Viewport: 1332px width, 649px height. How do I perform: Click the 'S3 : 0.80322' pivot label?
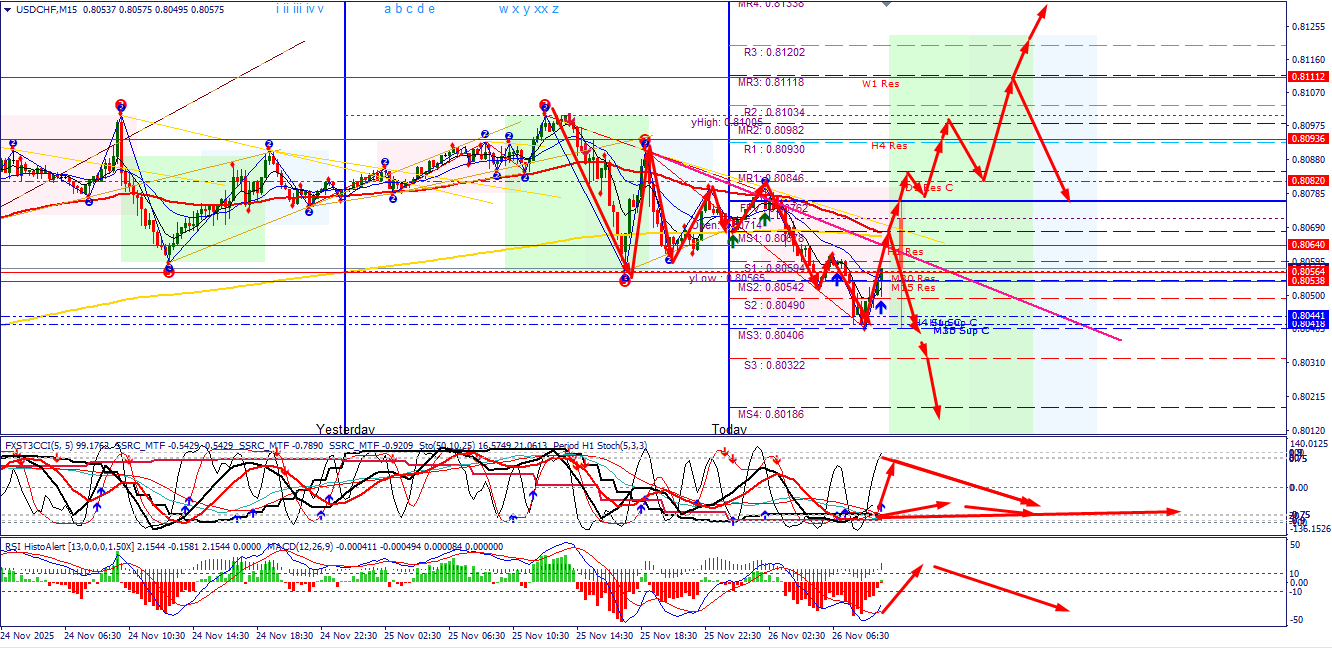click(x=775, y=365)
